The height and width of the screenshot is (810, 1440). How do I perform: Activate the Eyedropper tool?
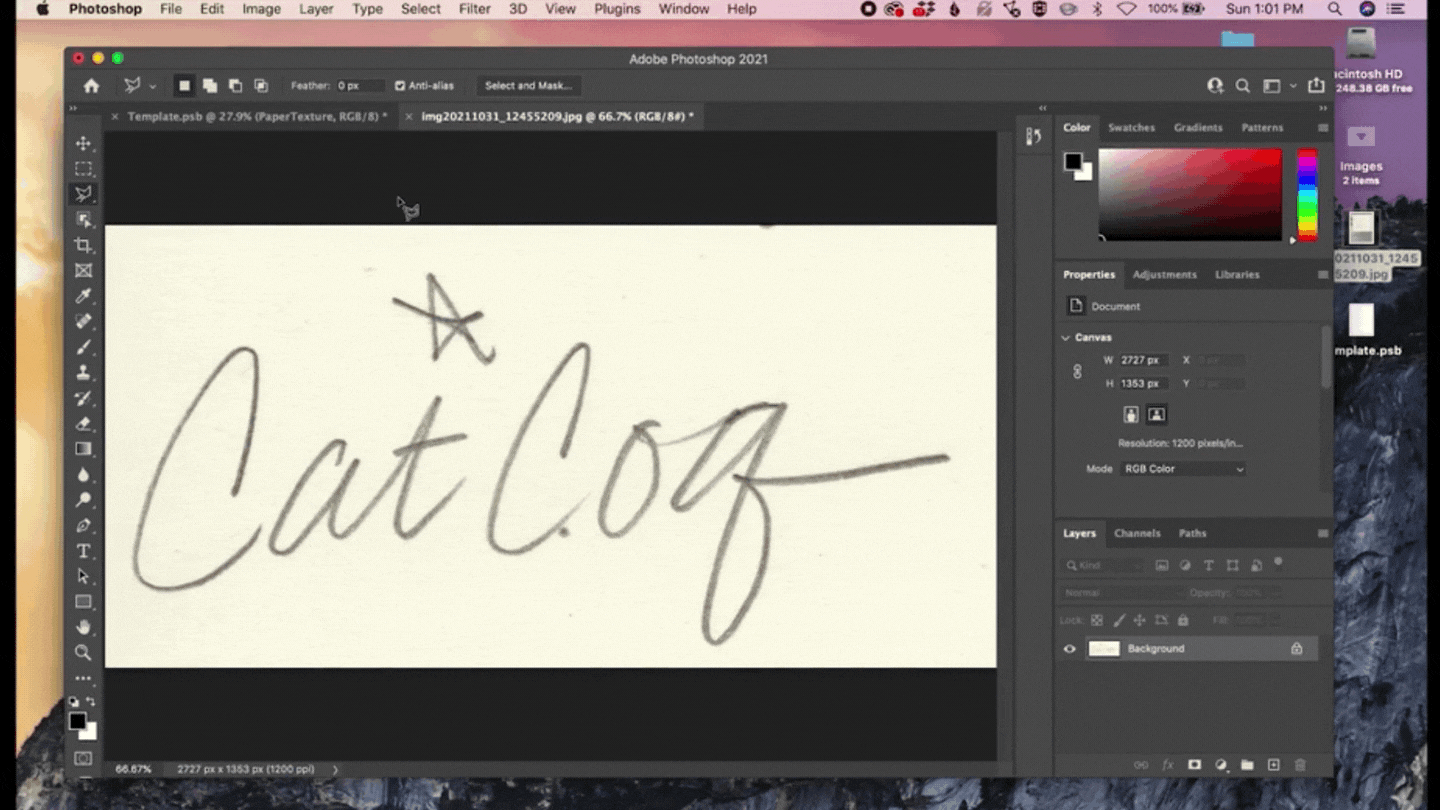(84, 296)
